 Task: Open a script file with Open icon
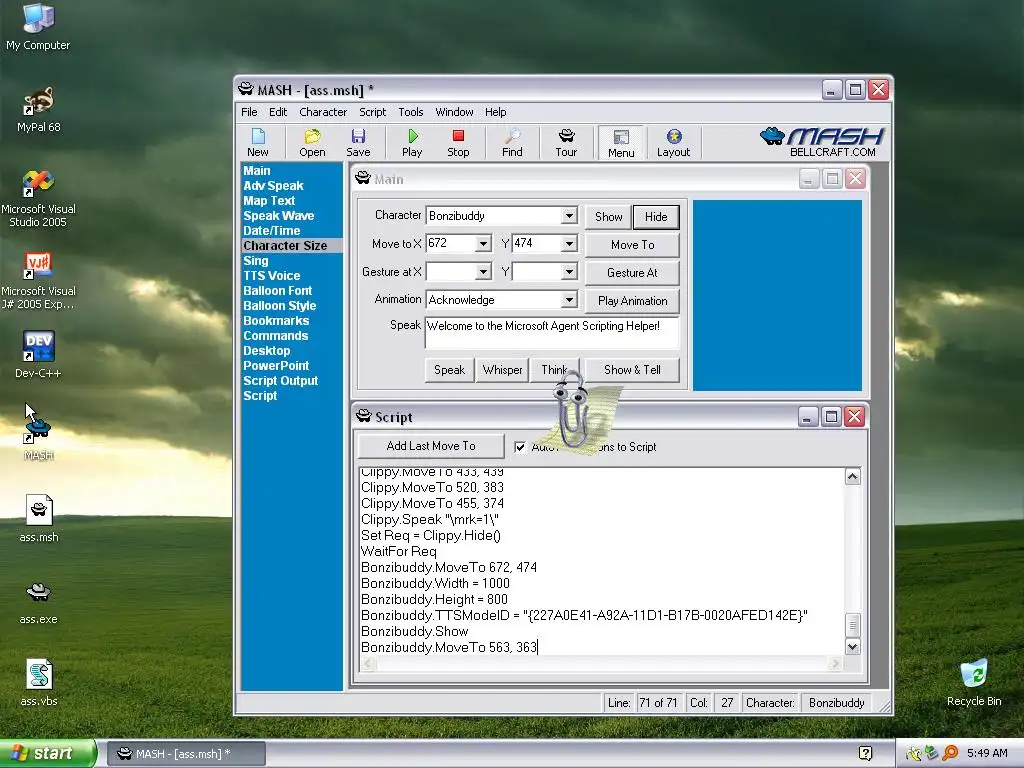[312, 142]
